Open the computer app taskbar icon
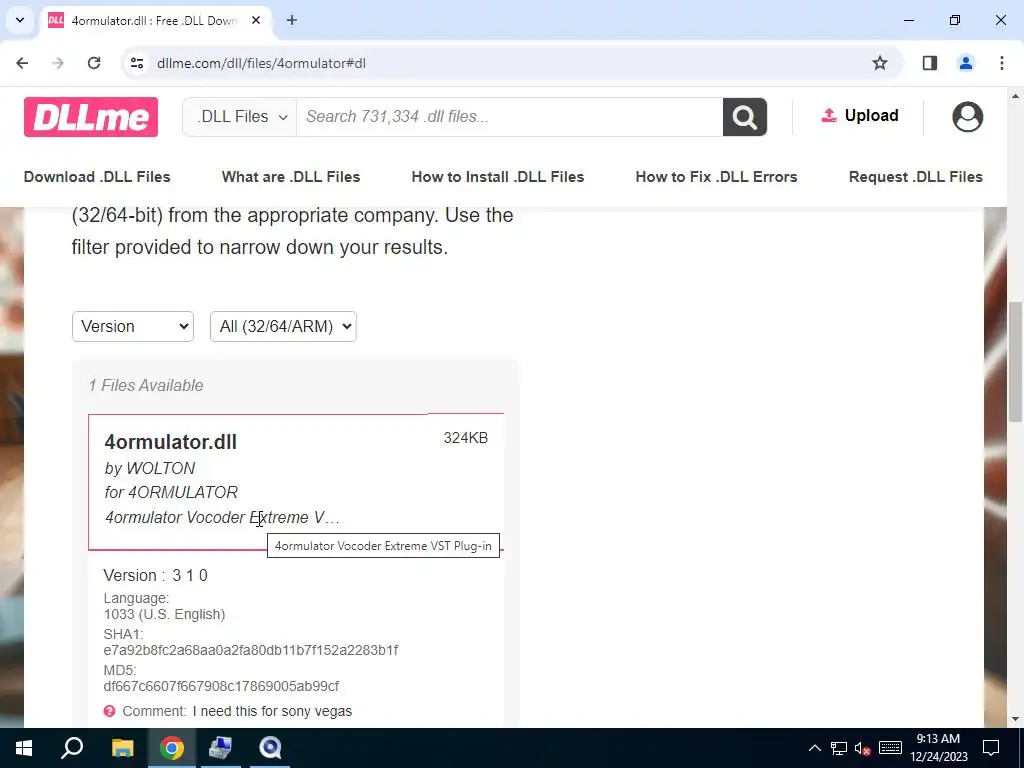This screenshot has height=768, width=1024. tap(220, 748)
